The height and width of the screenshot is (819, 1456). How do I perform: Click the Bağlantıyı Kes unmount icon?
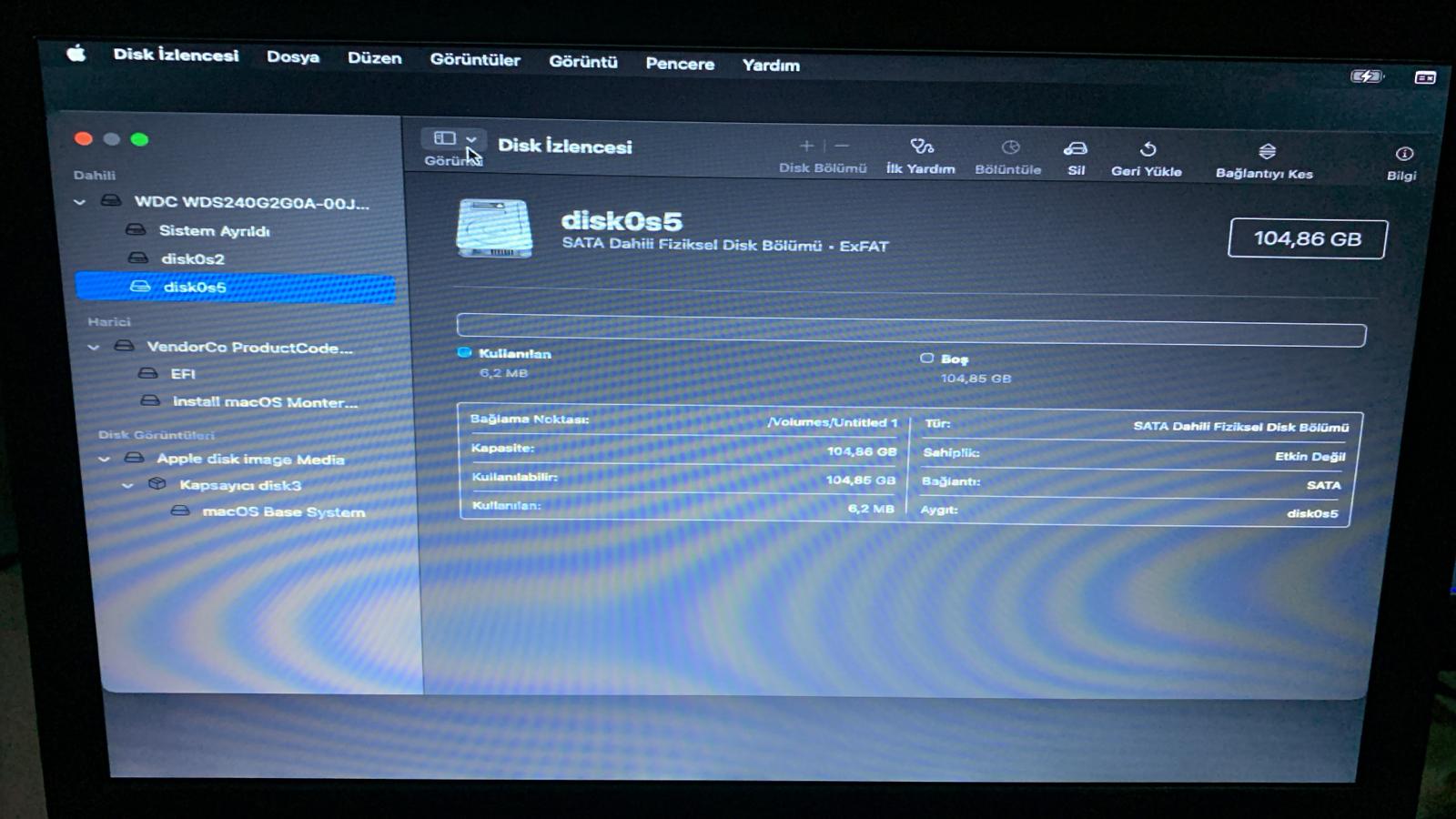(1267, 151)
